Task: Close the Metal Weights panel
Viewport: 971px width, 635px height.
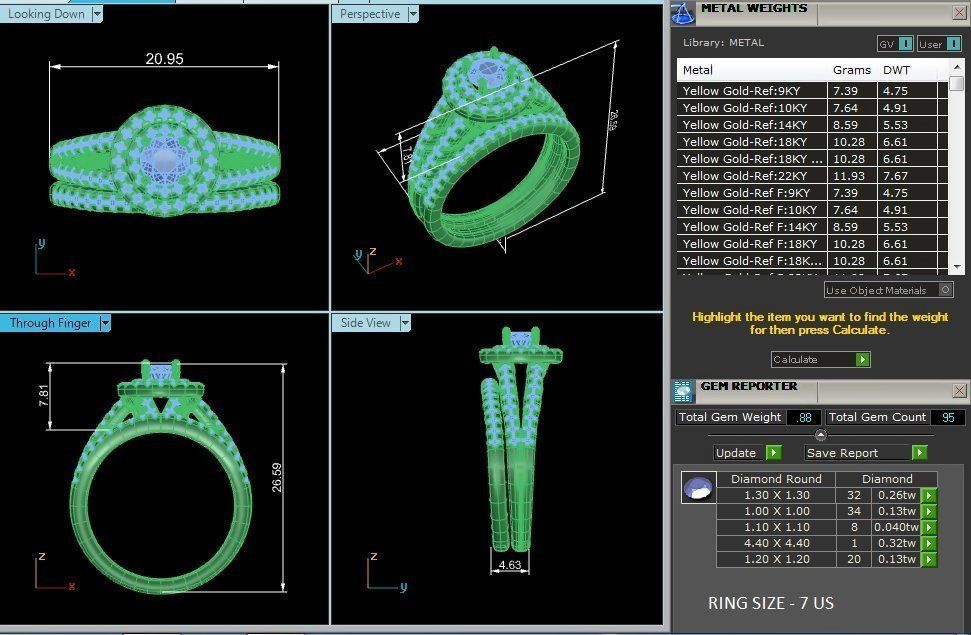Action: (959, 12)
